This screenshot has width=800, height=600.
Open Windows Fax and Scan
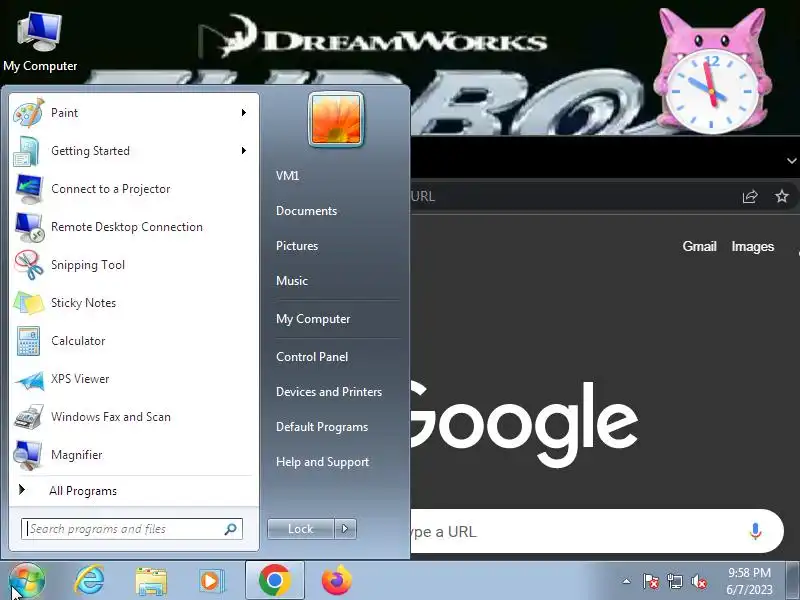(x=134, y=417)
